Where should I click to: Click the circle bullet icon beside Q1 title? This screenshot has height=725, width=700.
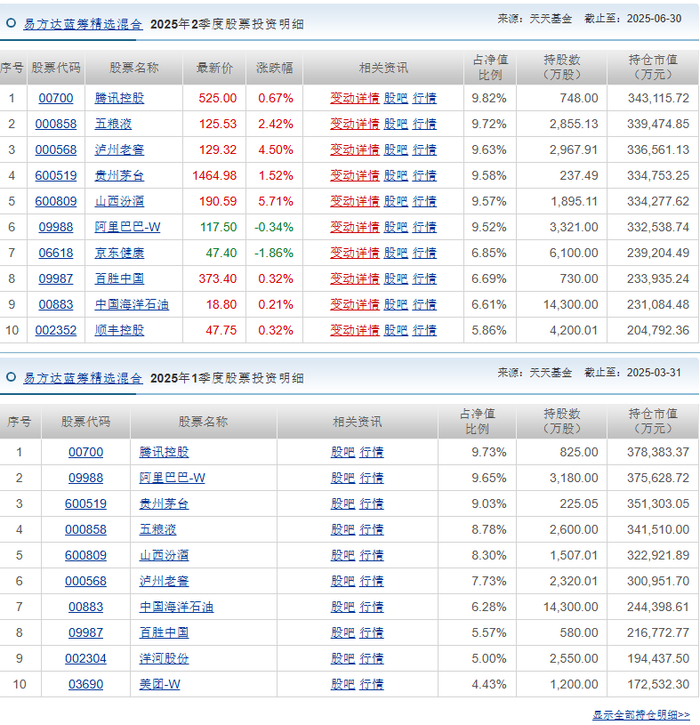[11, 377]
